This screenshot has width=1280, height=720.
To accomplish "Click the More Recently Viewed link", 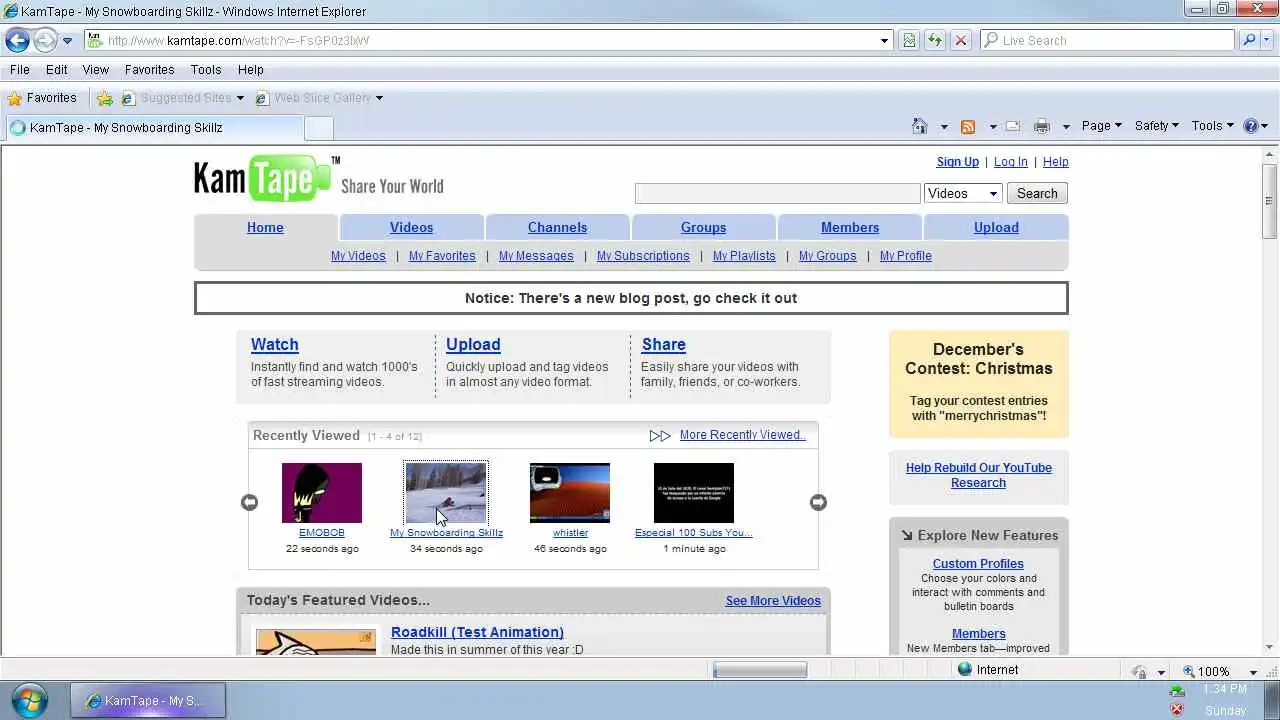I will (742, 435).
